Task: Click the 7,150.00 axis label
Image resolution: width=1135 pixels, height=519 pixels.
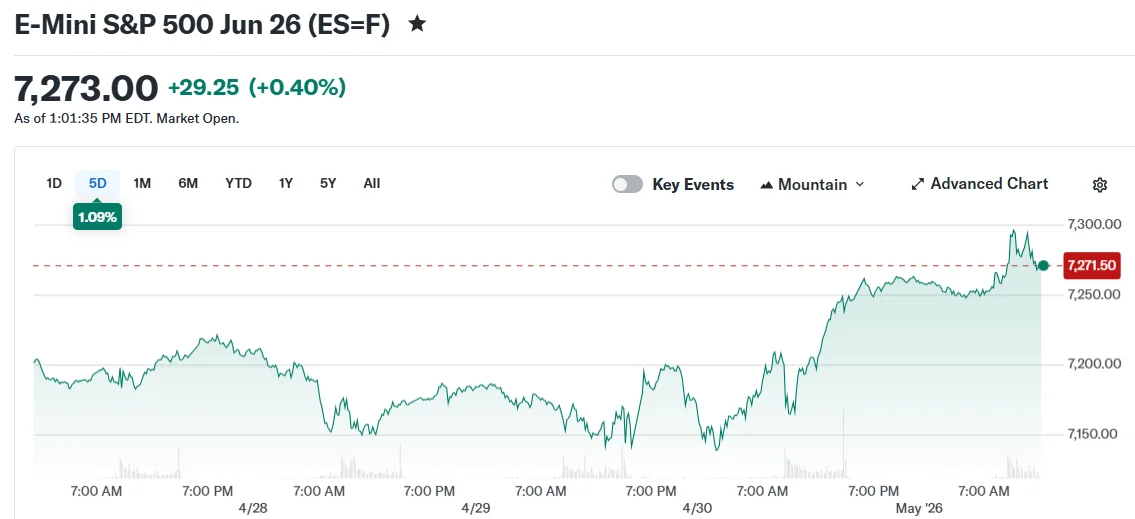Action: click(1094, 434)
